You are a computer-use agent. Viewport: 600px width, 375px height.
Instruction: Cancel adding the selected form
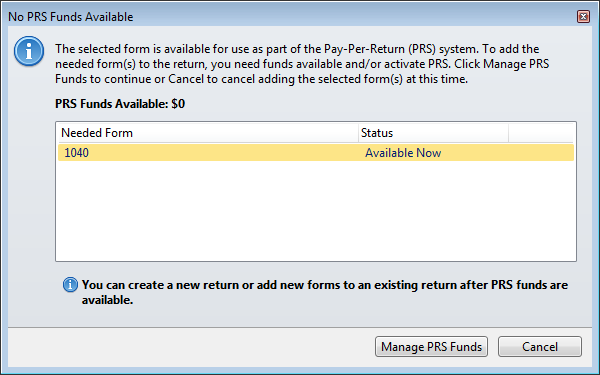pos(540,347)
